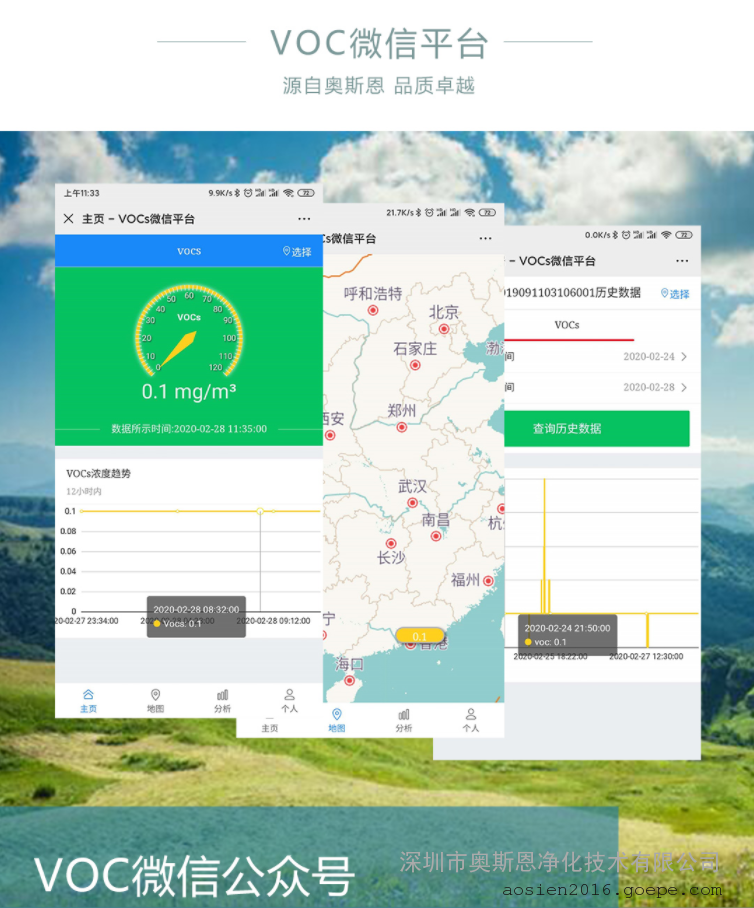754x908 pixels.
Task: Select the VOCS tab in the blue header
Action: [x=189, y=251]
